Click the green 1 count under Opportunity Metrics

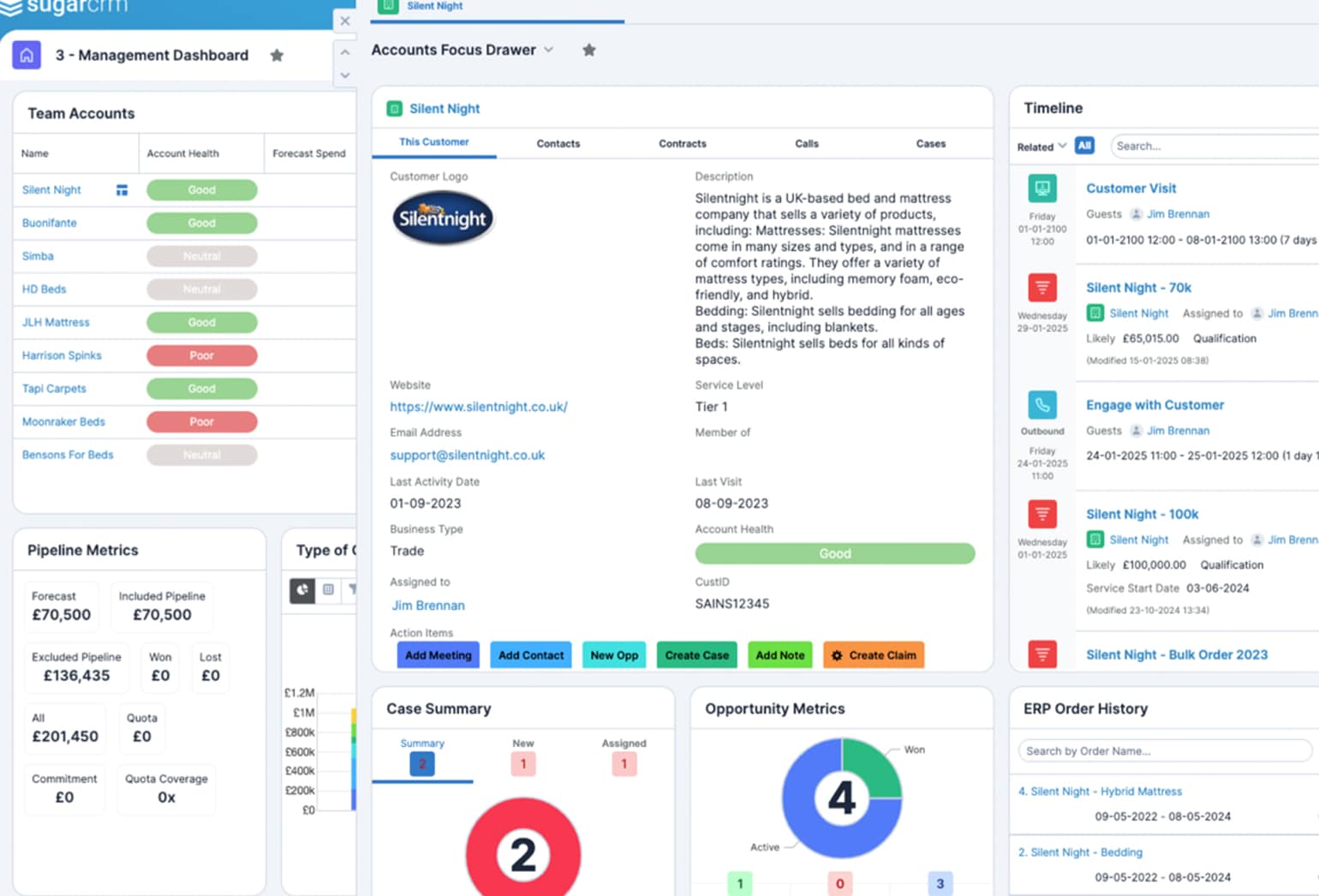point(740,883)
